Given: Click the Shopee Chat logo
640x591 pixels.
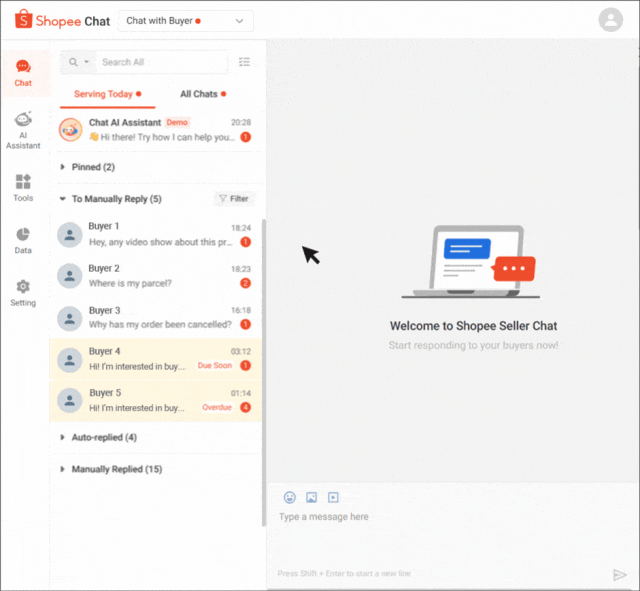Looking at the screenshot, I should 62,20.
